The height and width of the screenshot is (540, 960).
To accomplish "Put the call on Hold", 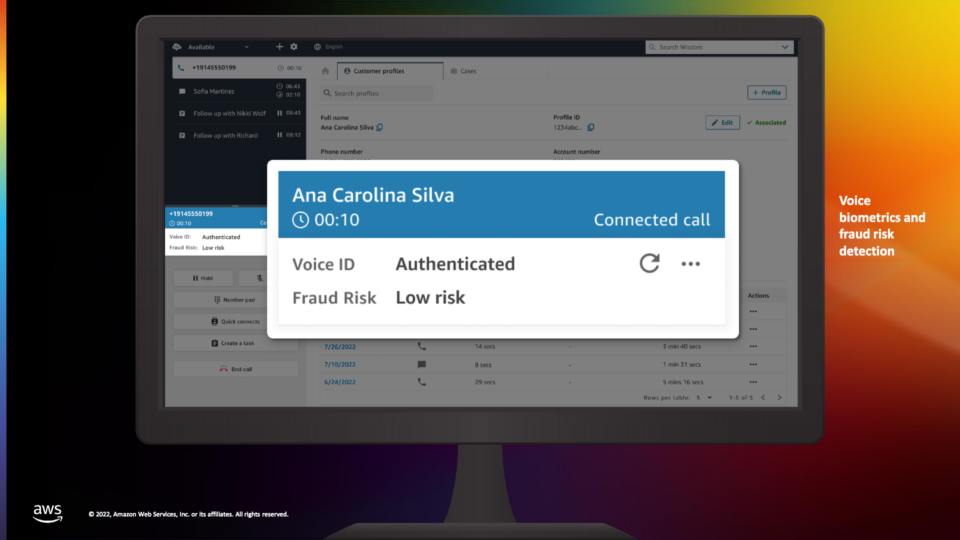I will 203,278.
